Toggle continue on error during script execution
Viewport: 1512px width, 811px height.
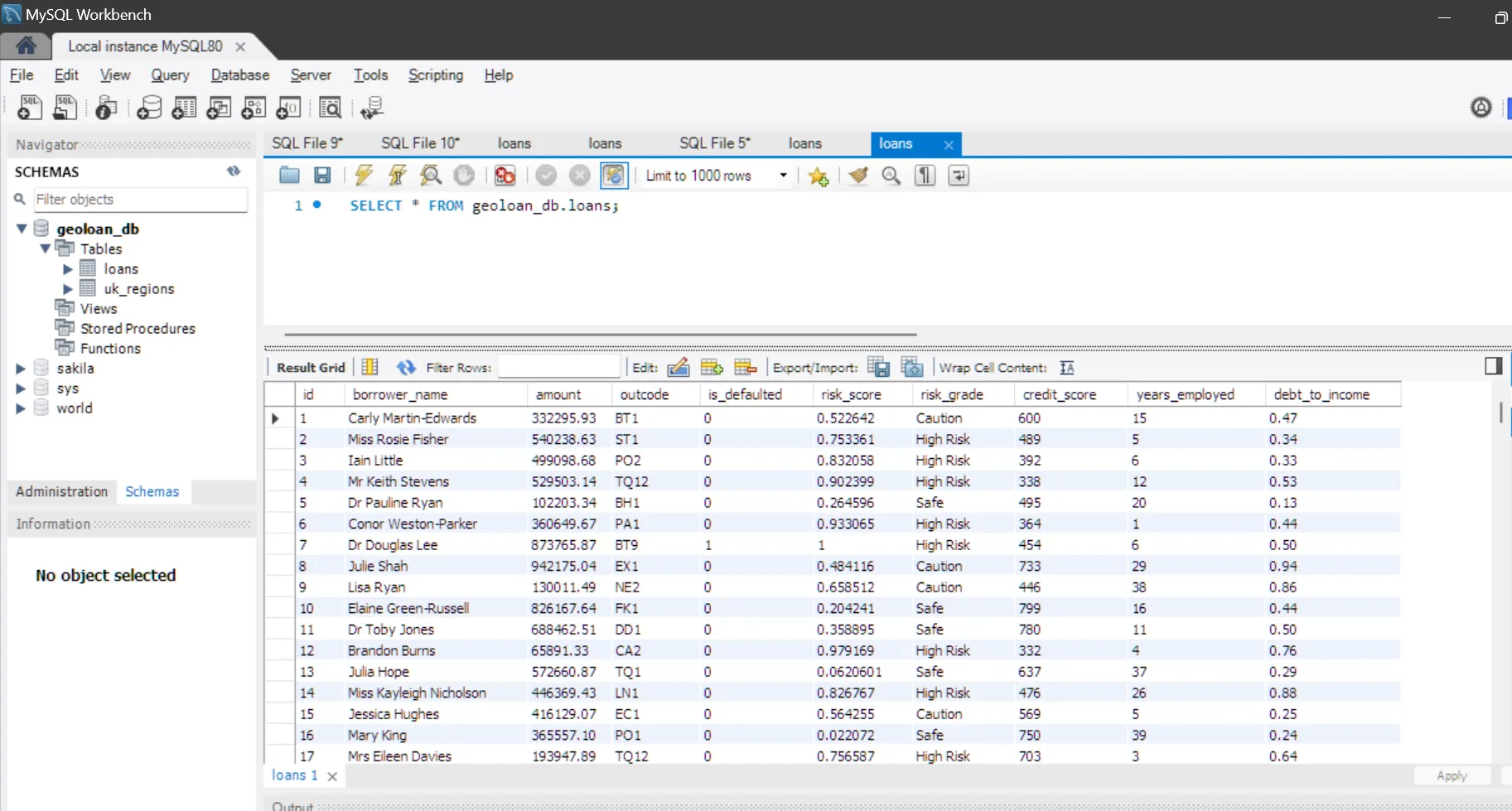(x=505, y=175)
